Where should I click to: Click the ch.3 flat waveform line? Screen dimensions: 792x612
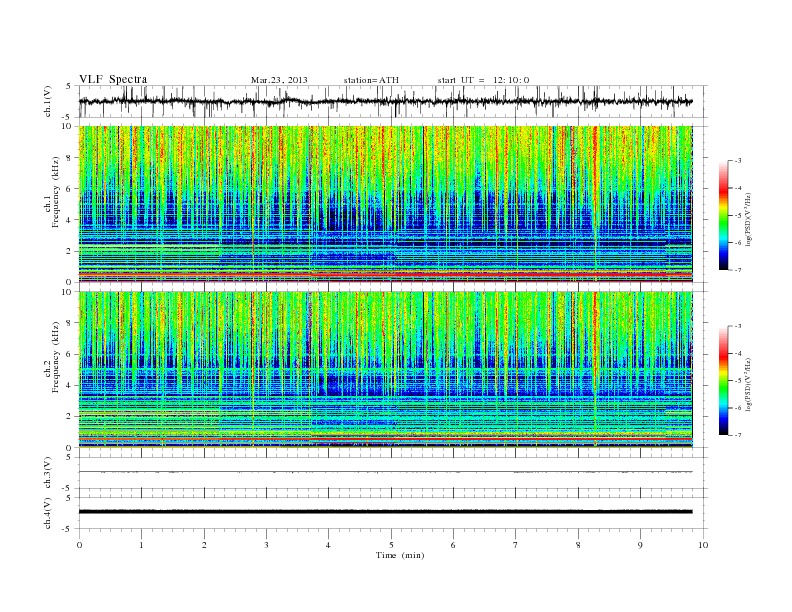385,472
